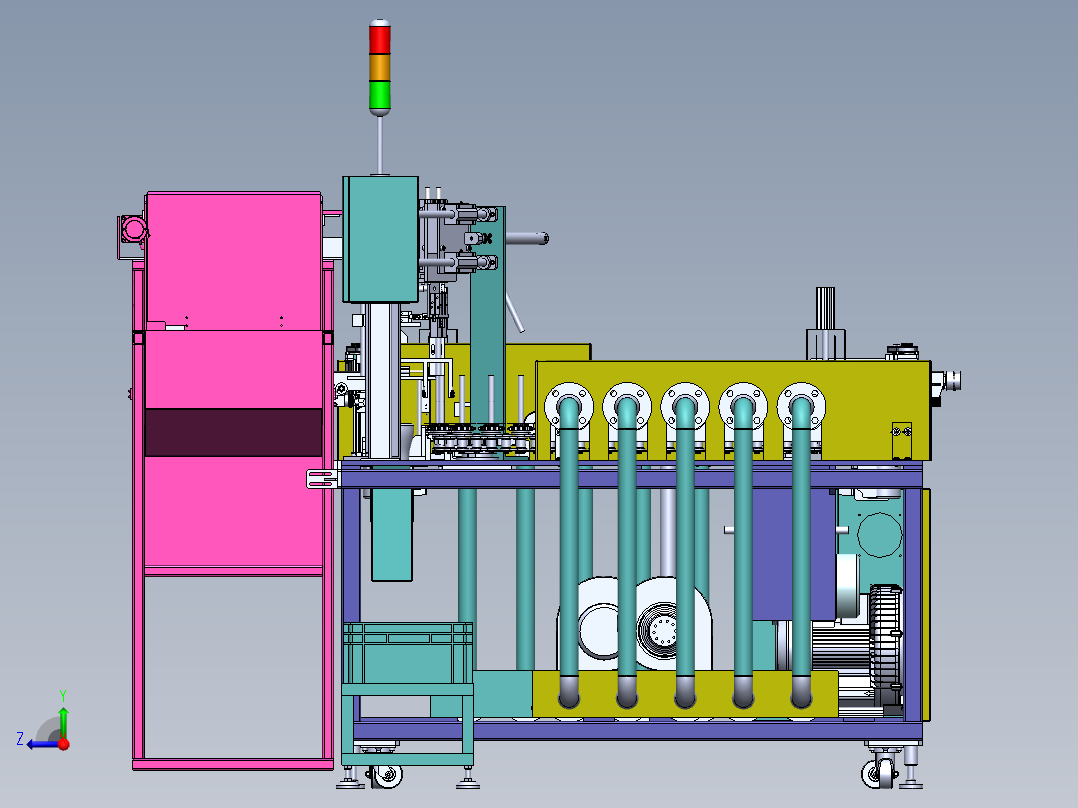Select the amber lamp of signal tower
Image resolution: width=1078 pixels, height=808 pixels.
pyautogui.click(x=380, y=67)
